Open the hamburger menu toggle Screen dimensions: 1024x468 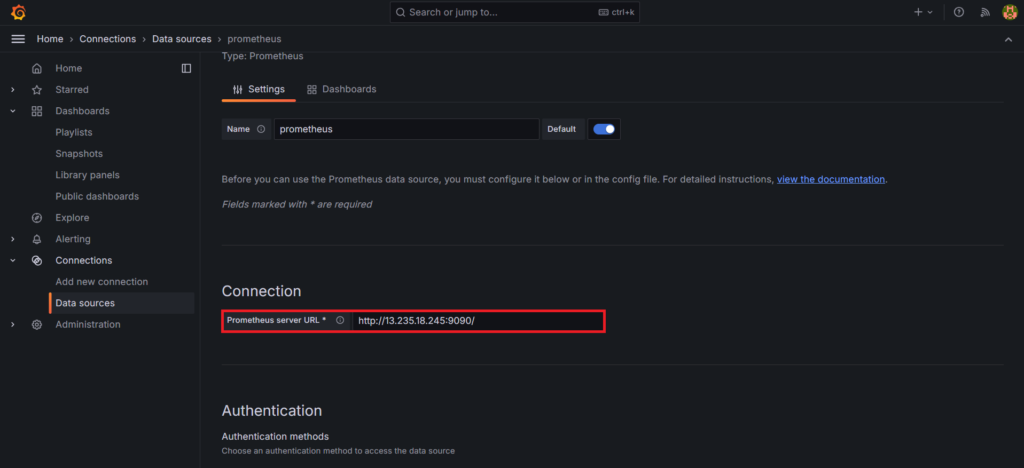point(18,39)
